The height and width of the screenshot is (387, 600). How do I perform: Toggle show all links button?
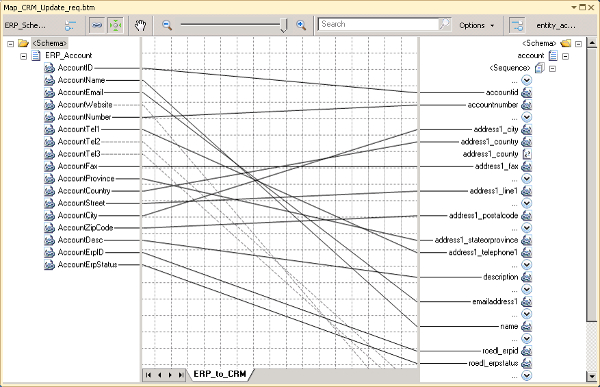pyautogui.click(x=97, y=25)
